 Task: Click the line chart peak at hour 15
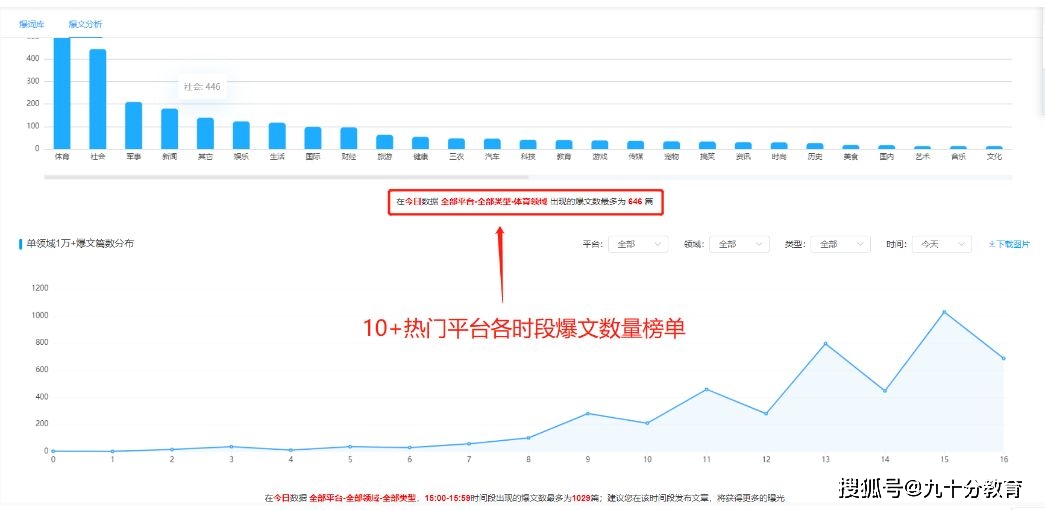944,312
